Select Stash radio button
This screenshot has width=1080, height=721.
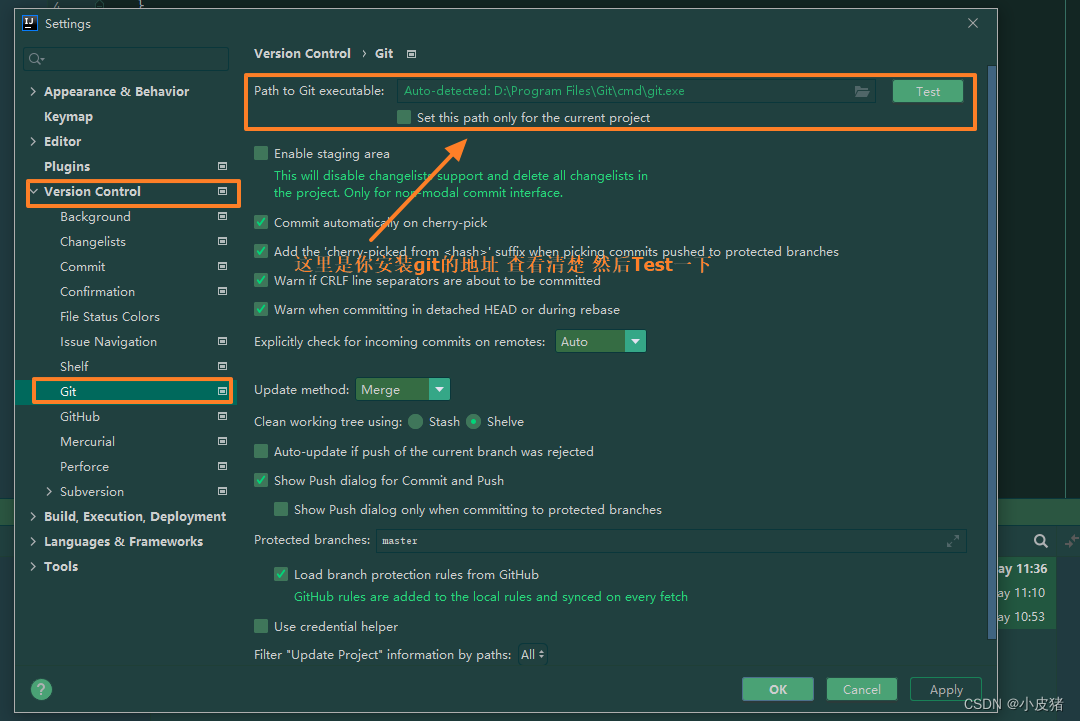click(415, 421)
